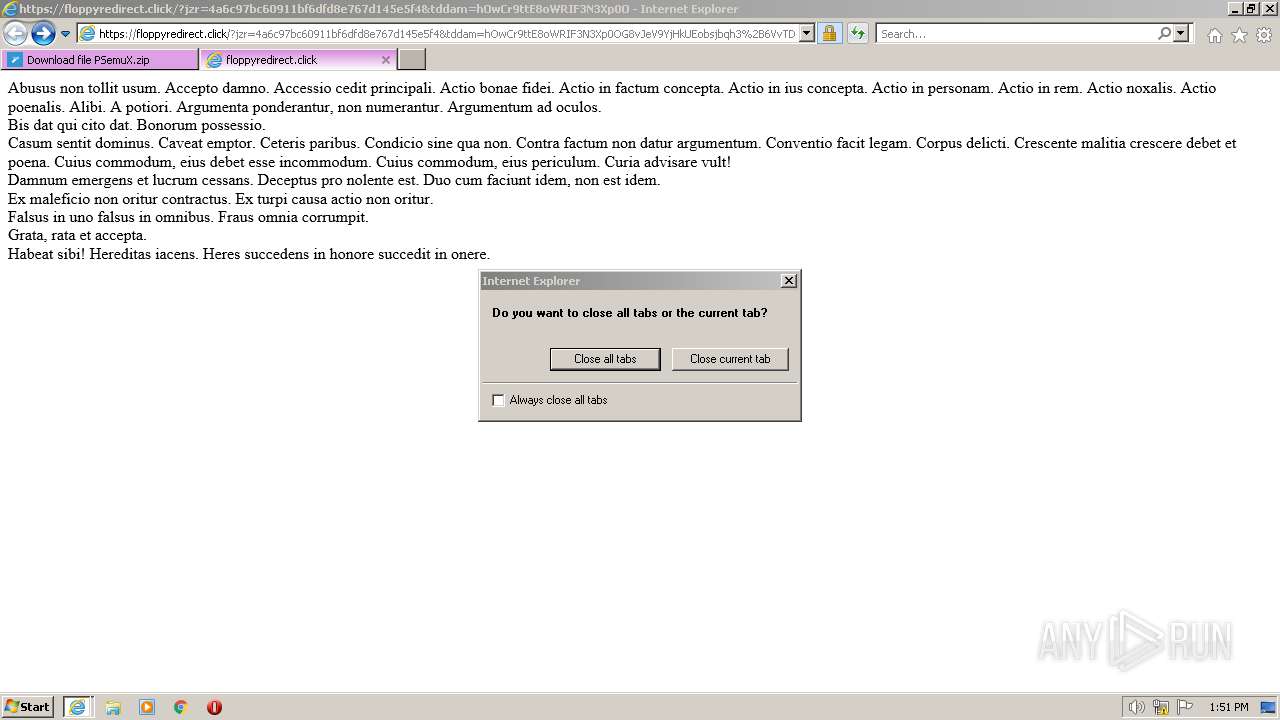1280x720 pixels.
Task: Click the Forward navigation arrow
Action: click(x=43, y=34)
